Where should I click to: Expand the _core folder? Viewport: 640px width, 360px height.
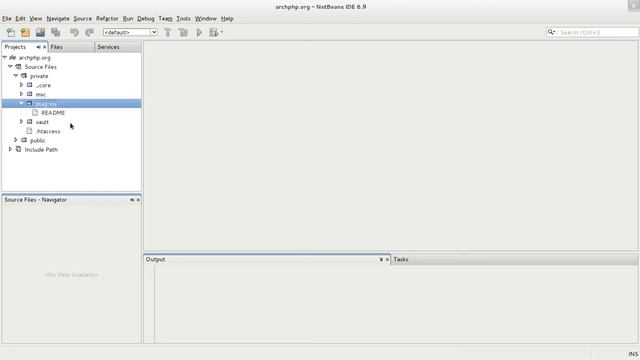pos(22,85)
